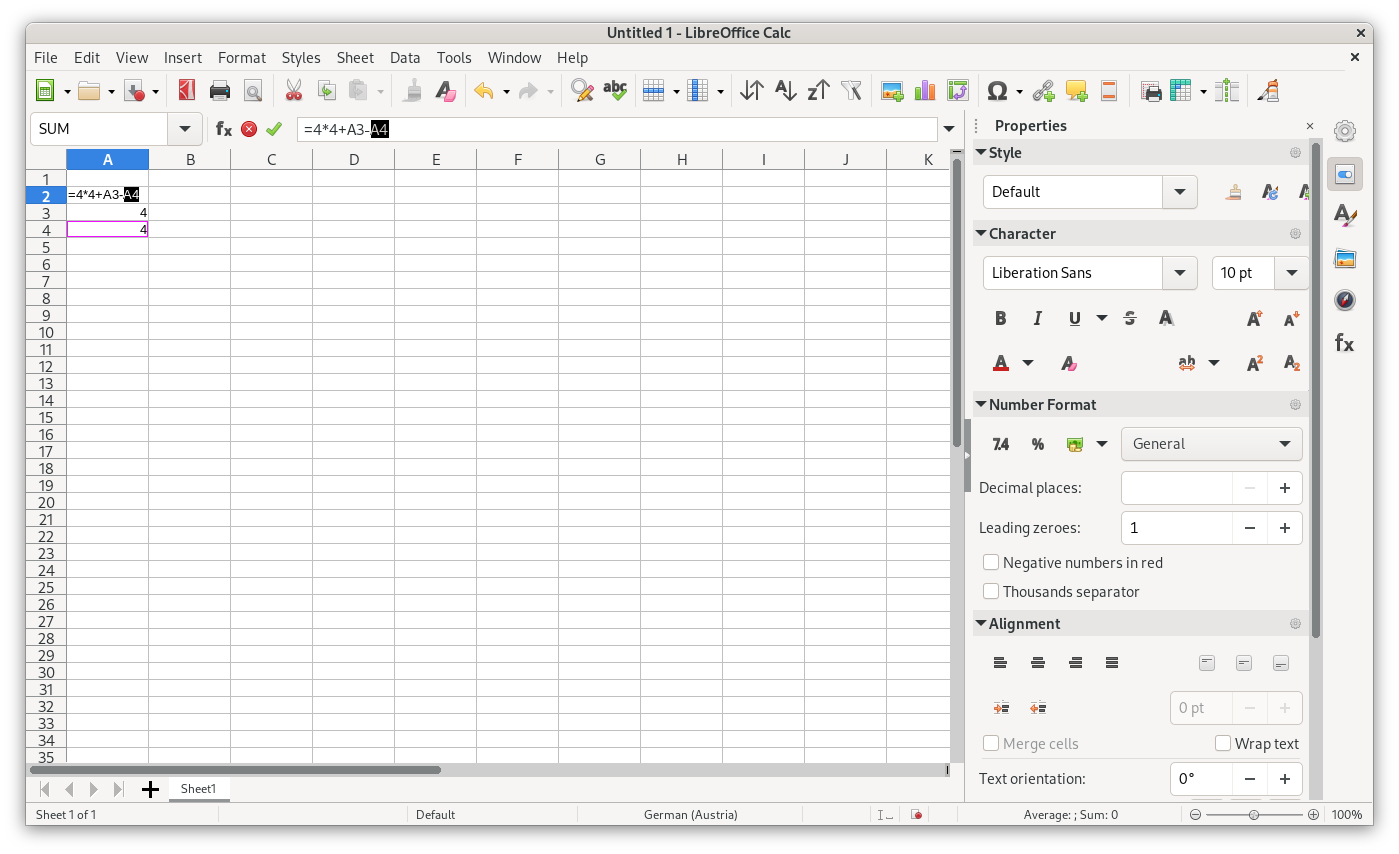
Task: Click the Insert Special Character omega icon
Action: coord(996,91)
